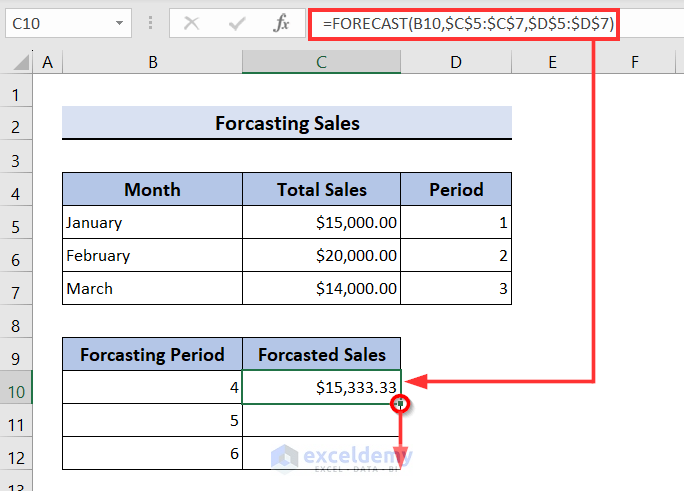Click the $14,000.00 sales cell
Screen dimensions: 684x491
click(x=321, y=289)
